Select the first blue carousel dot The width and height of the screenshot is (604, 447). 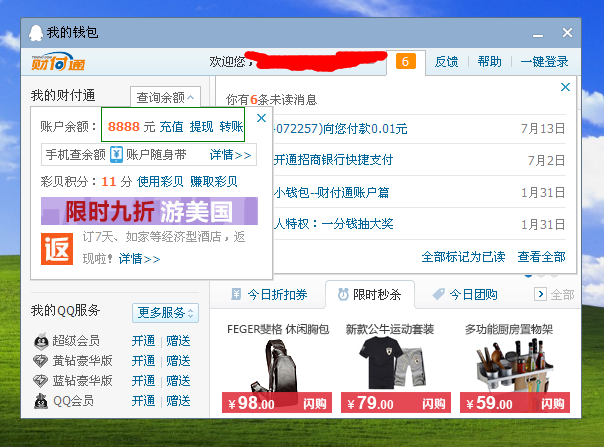[x=528, y=275]
